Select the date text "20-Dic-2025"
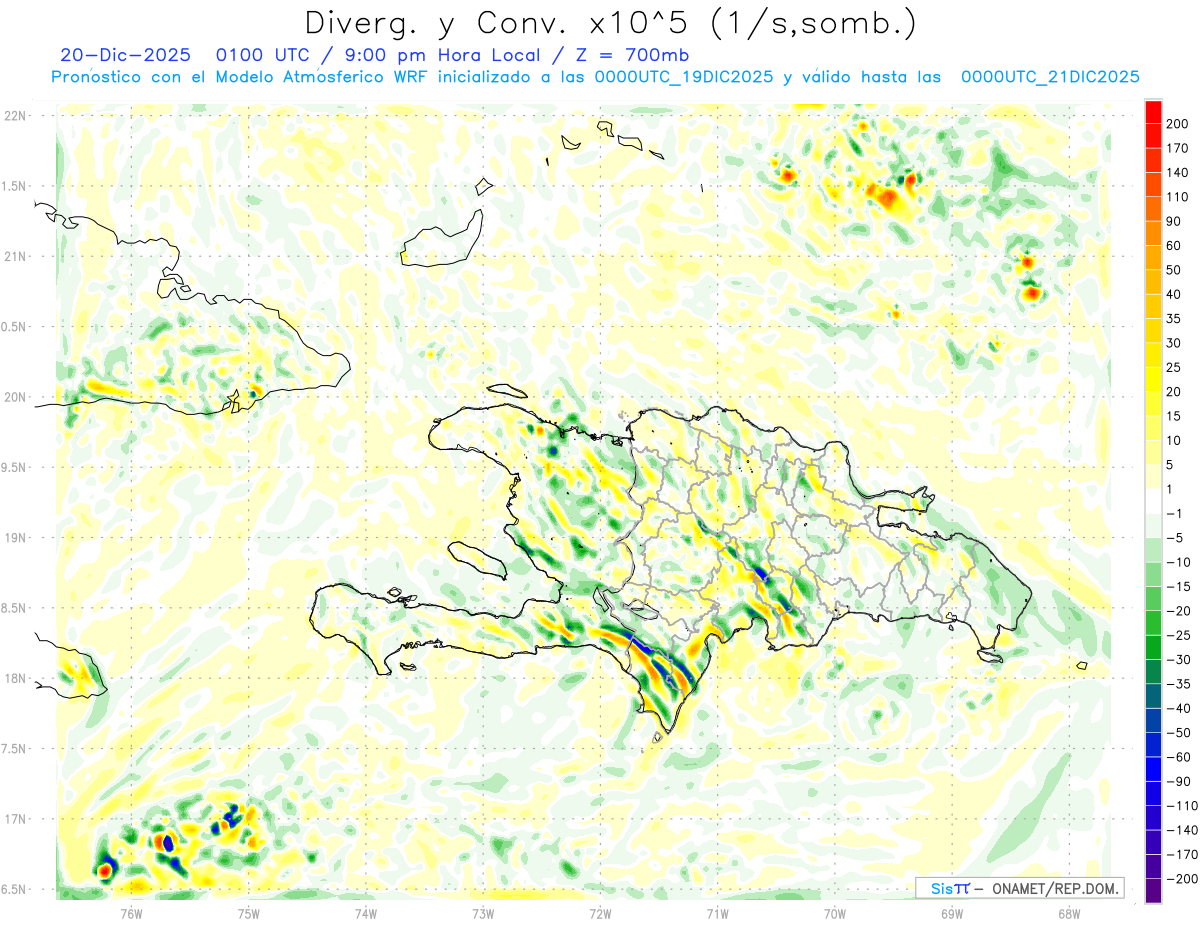 [125, 55]
